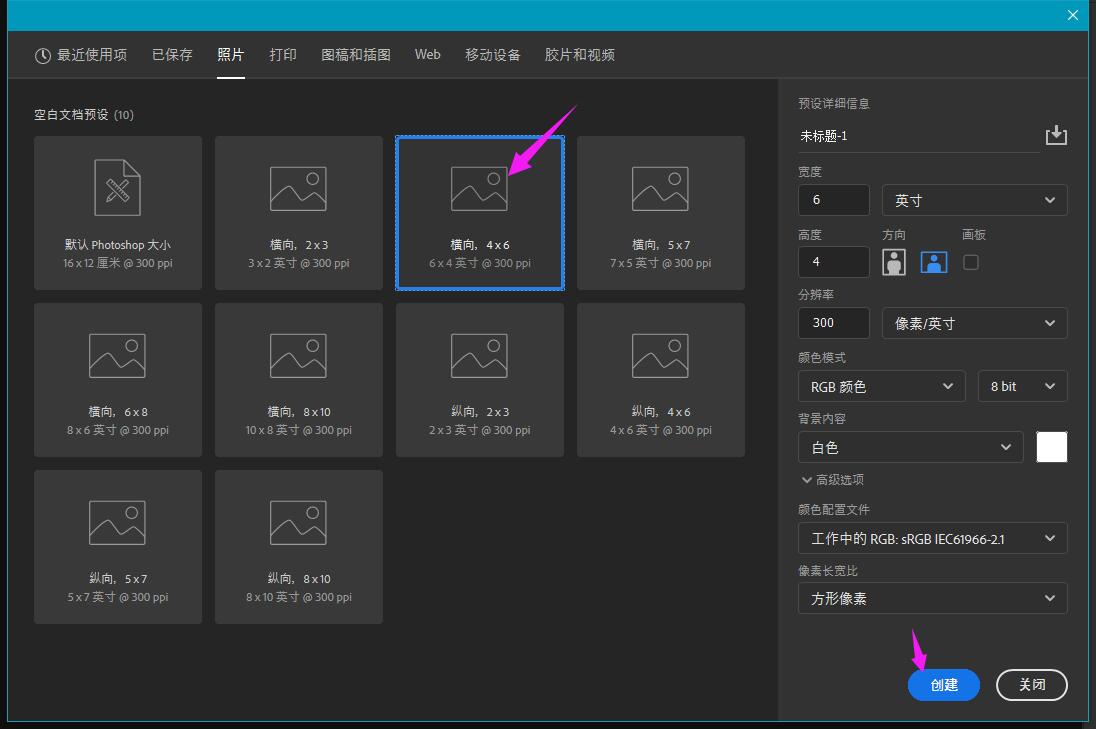
Task: Switch to the 打印 tab
Action: pos(283,55)
